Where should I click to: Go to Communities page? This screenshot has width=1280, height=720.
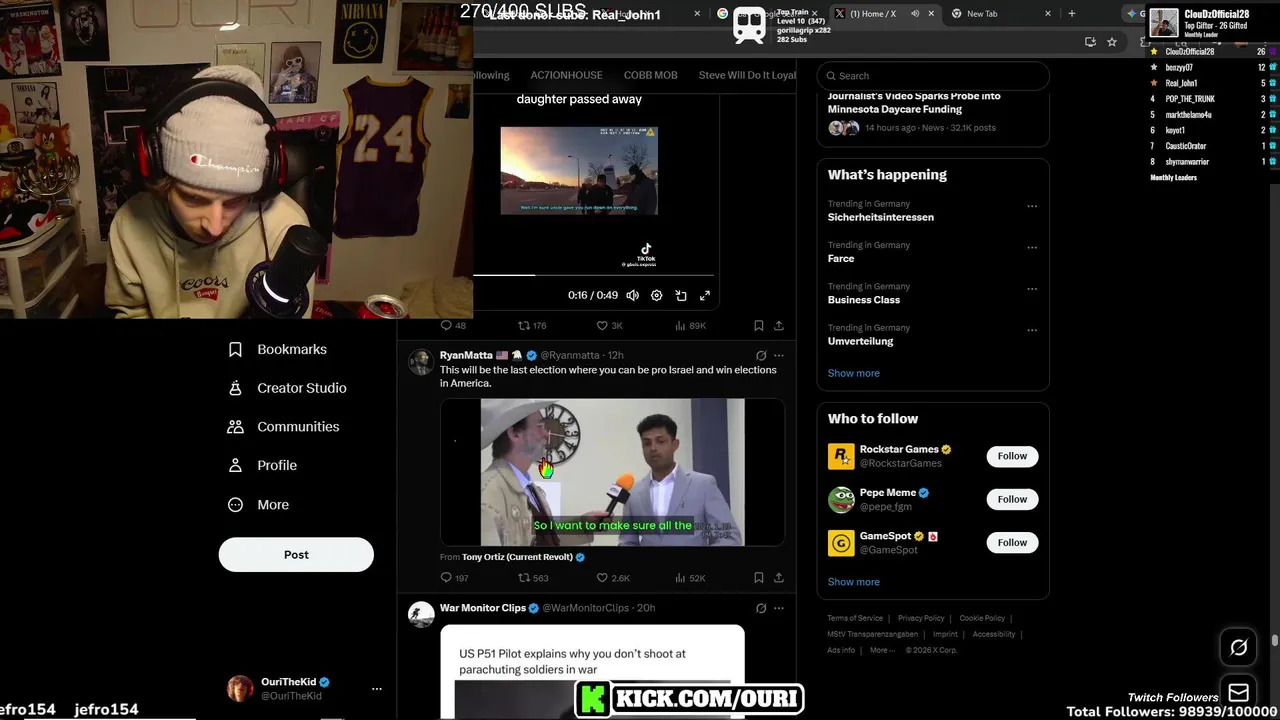(x=283, y=426)
